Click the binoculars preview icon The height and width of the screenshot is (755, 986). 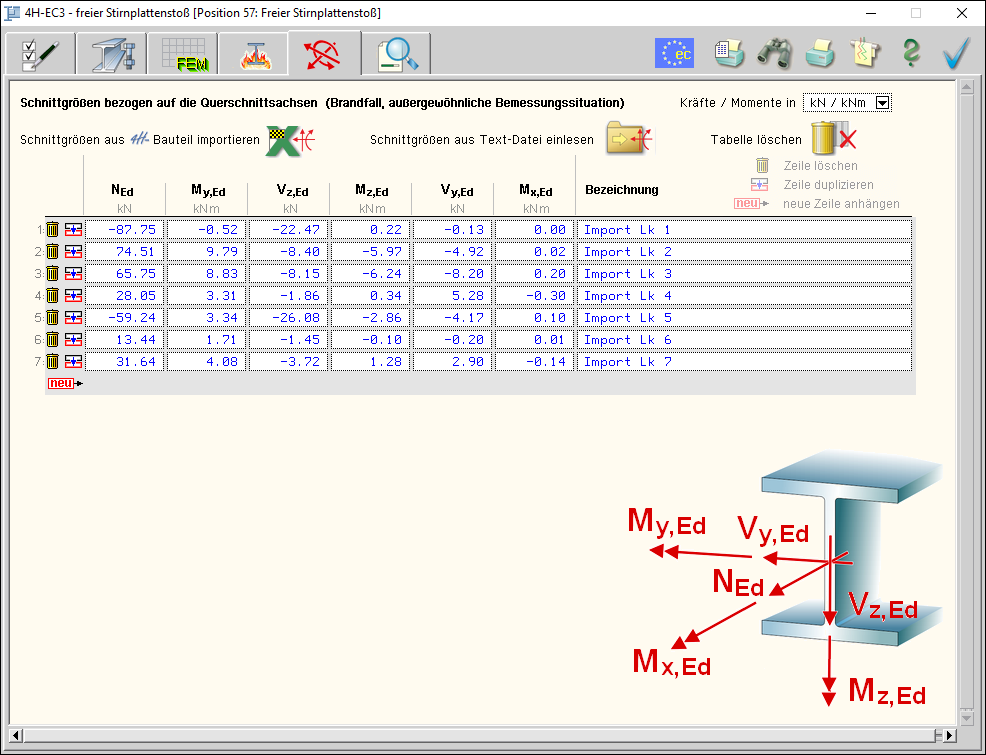[x=774, y=53]
